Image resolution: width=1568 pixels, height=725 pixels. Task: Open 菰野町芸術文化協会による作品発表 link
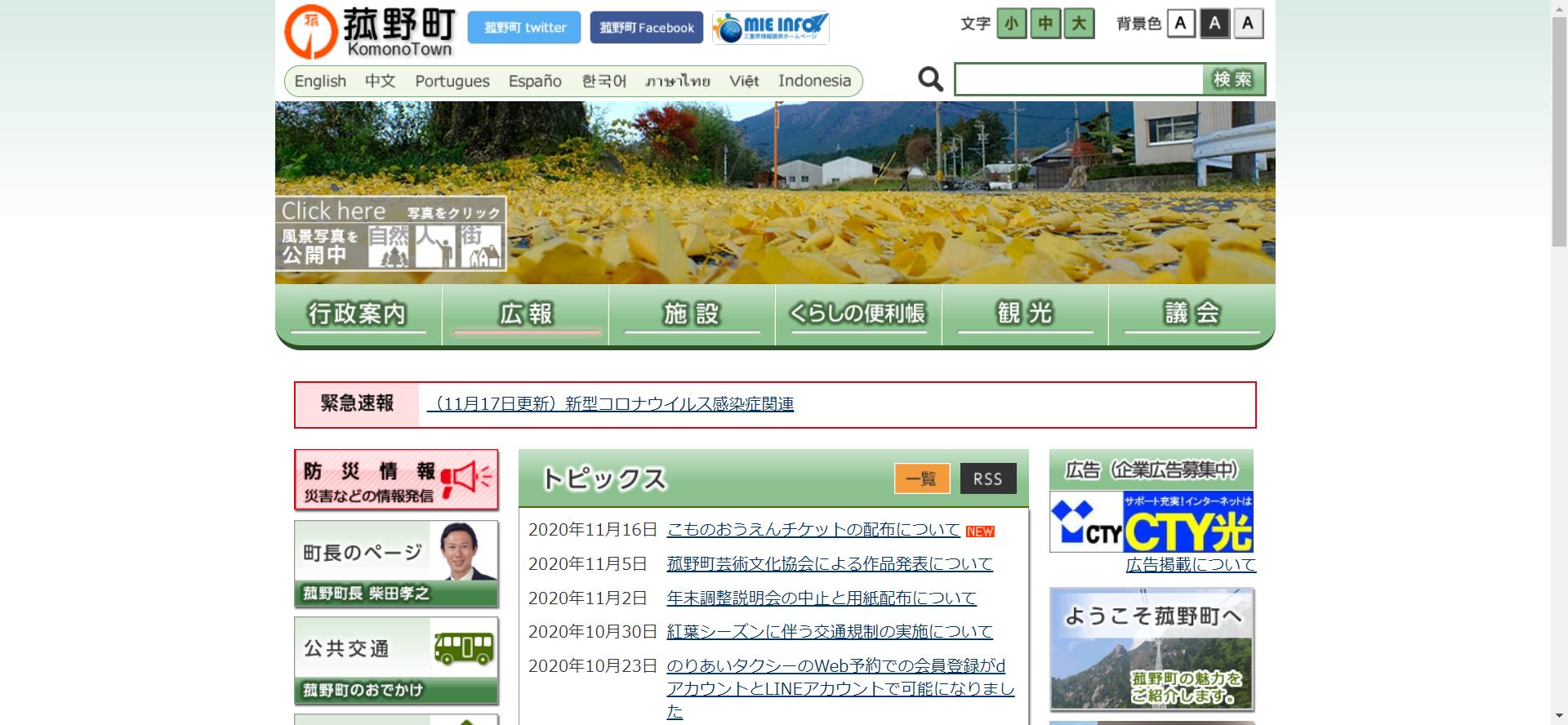[x=830, y=564]
